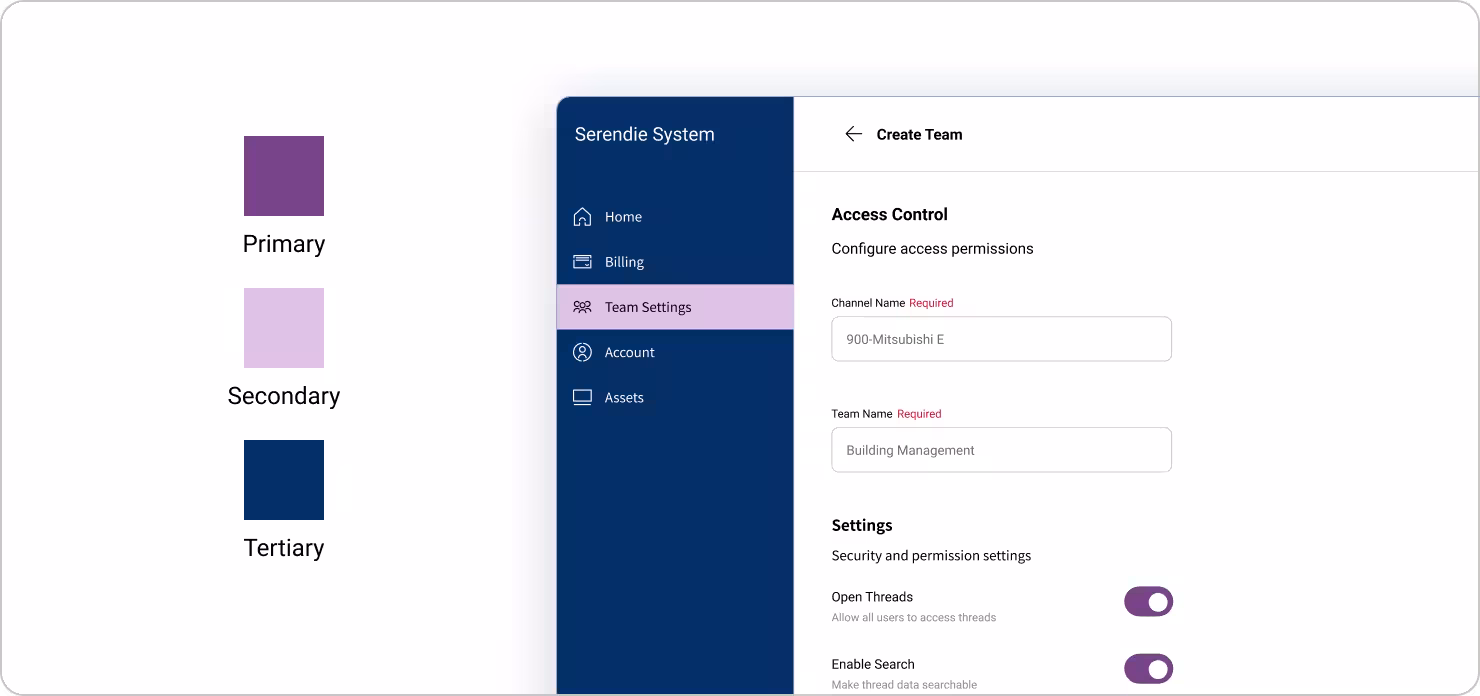Select the Team Settings sidebar entry
Viewport: 1480px width, 696px height.
648,307
